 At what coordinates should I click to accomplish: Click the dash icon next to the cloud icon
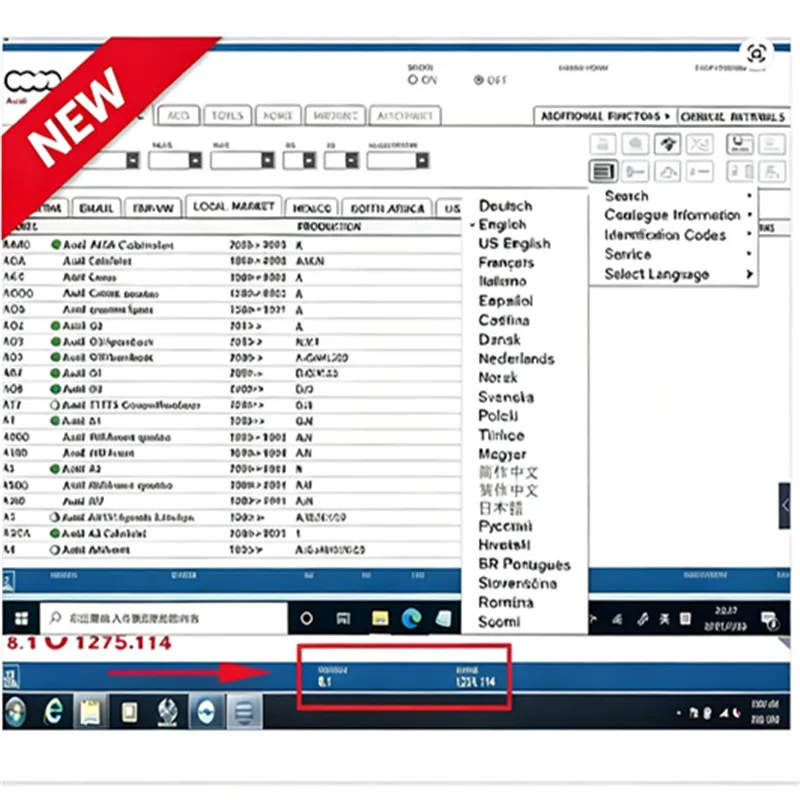[699, 172]
